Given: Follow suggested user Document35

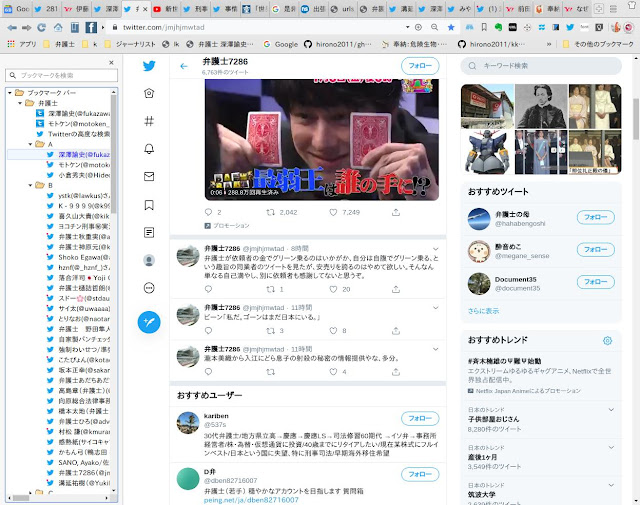Looking at the screenshot, I should coord(596,282).
